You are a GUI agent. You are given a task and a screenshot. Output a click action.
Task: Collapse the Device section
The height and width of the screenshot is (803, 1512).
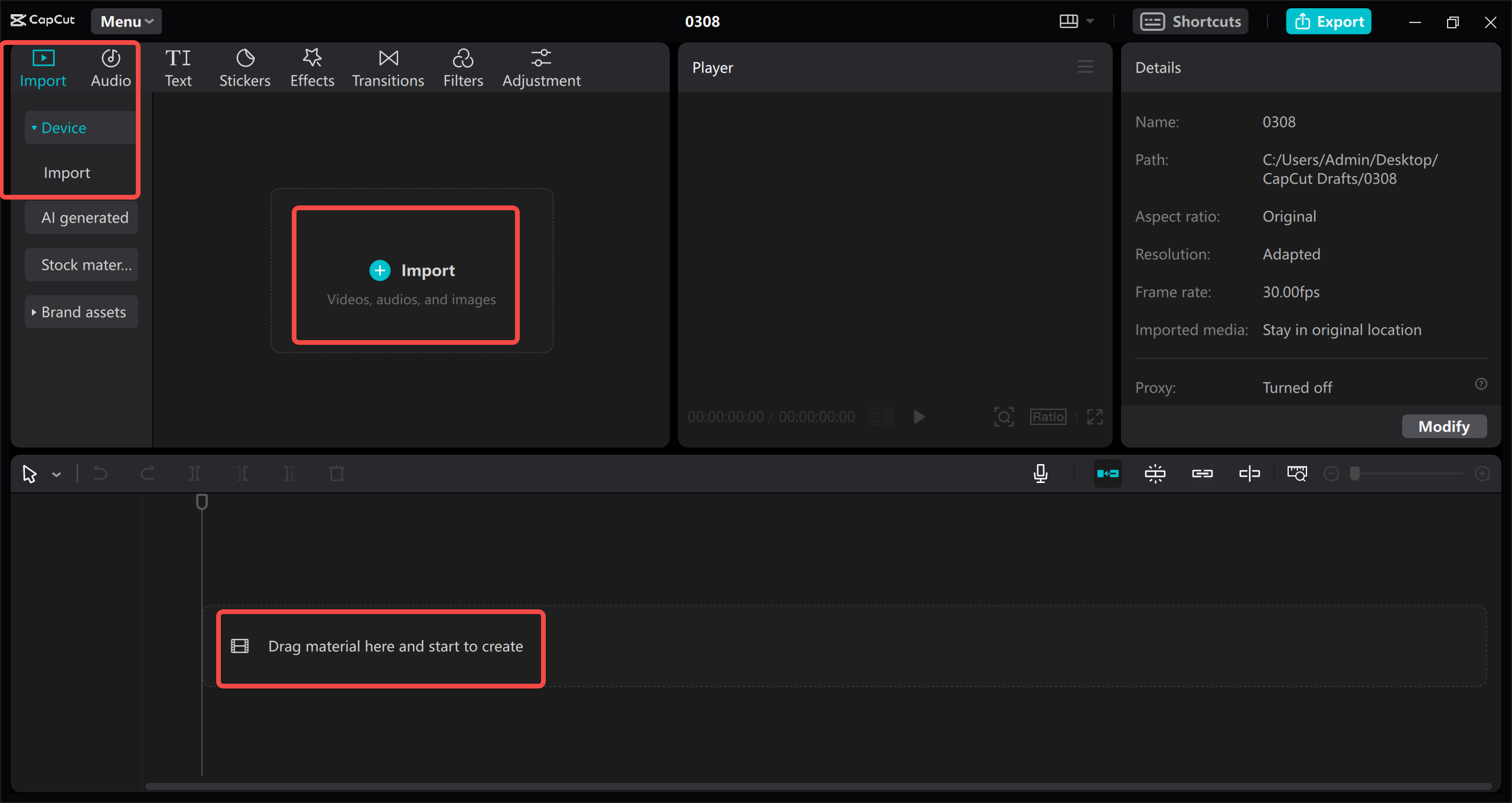80,128
